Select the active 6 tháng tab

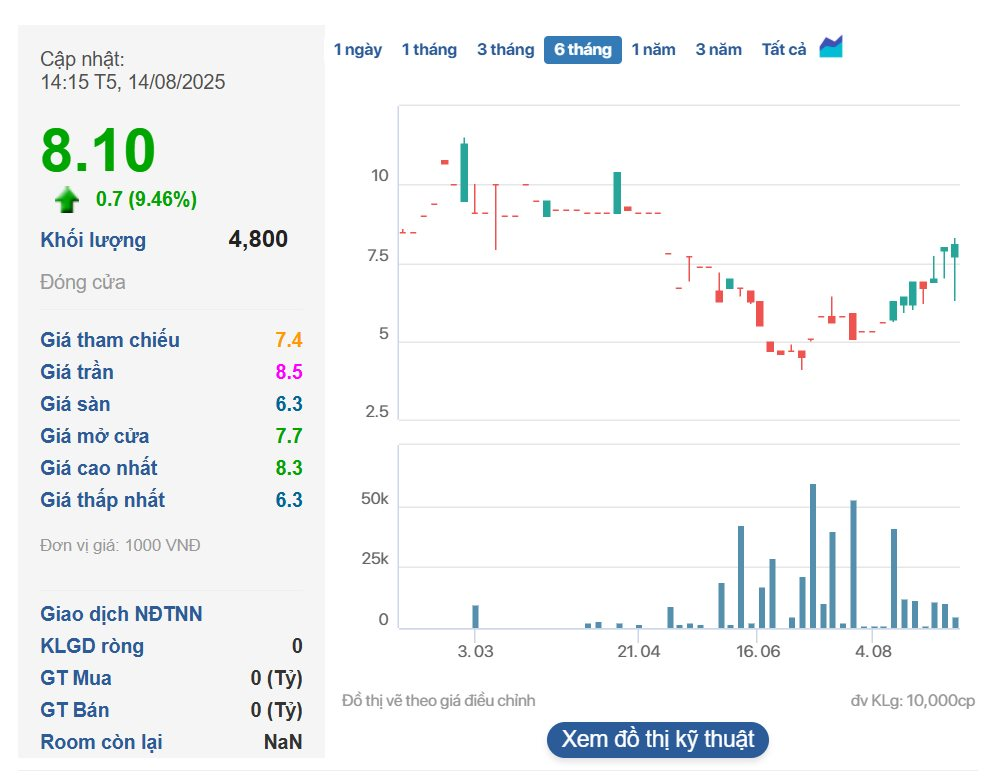(582, 50)
